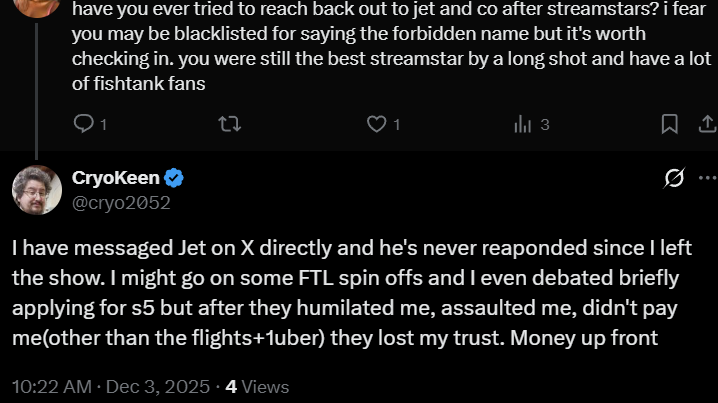Click the 4 Views label

click(257, 387)
